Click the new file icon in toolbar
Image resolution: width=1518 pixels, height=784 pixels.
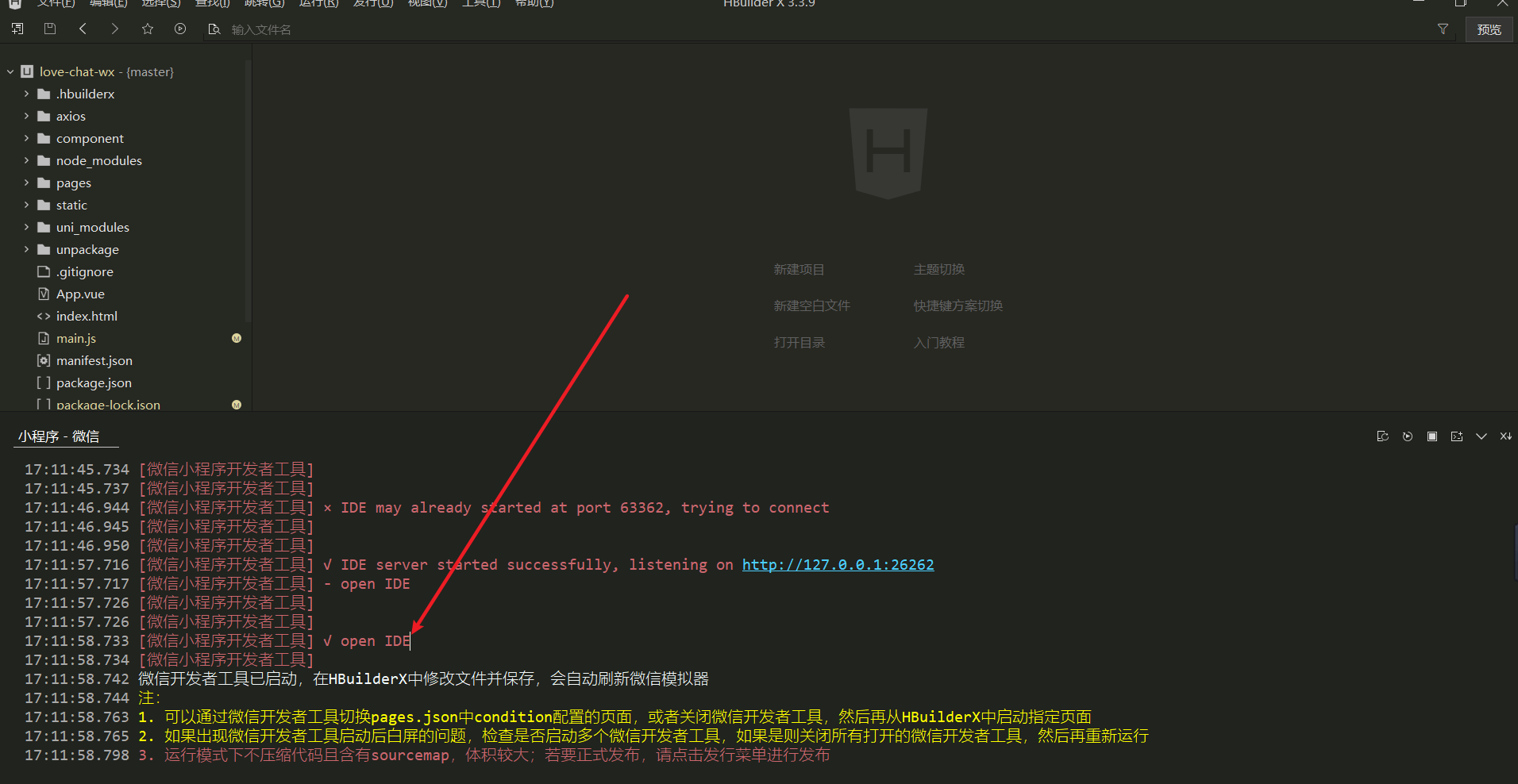tap(17, 29)
